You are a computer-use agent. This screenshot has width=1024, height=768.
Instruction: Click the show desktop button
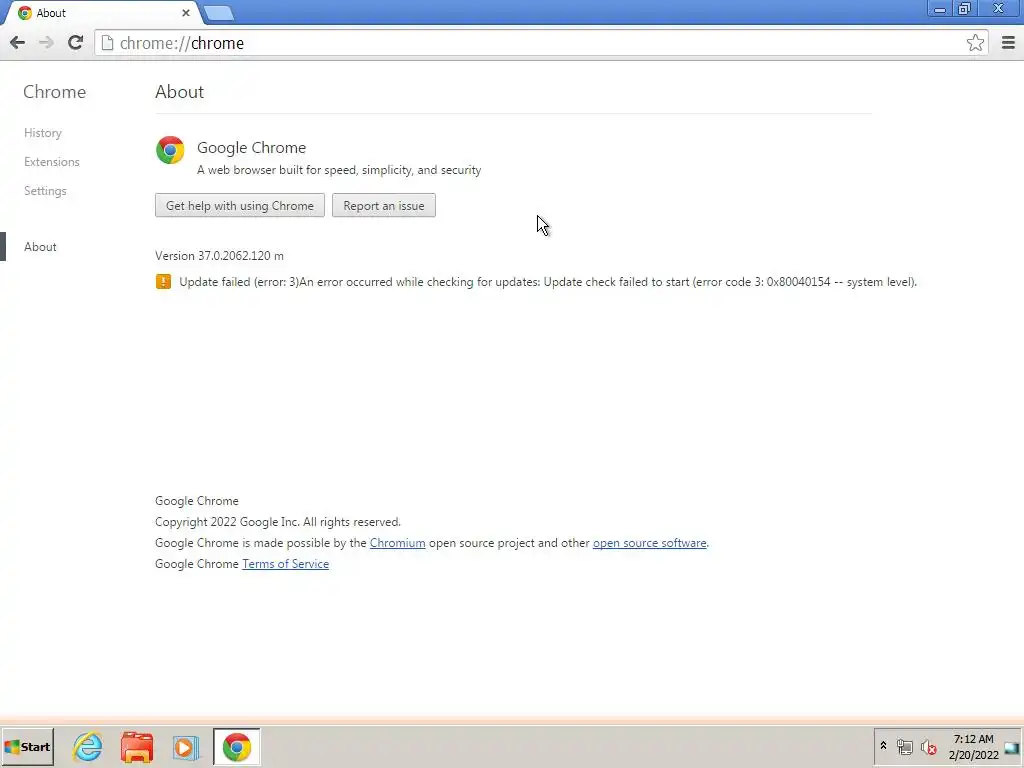coord(1012,748)
